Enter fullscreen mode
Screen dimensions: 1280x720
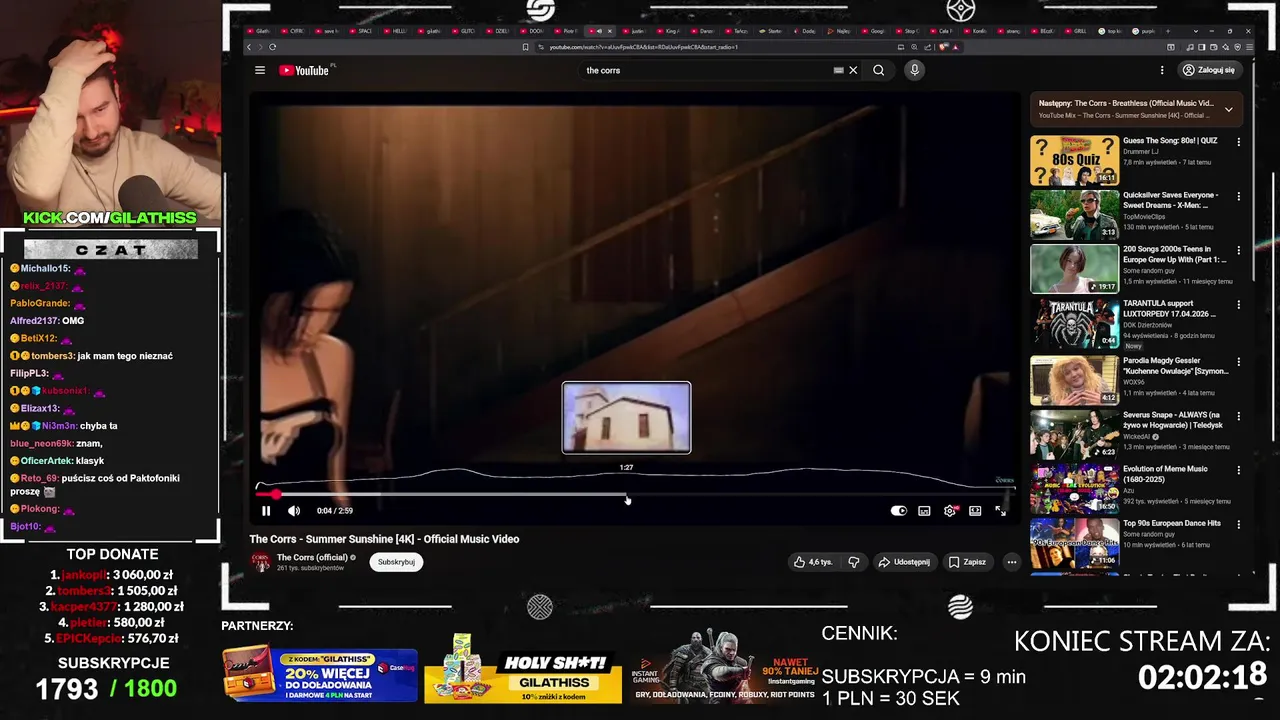click(x=1000, y=511)
